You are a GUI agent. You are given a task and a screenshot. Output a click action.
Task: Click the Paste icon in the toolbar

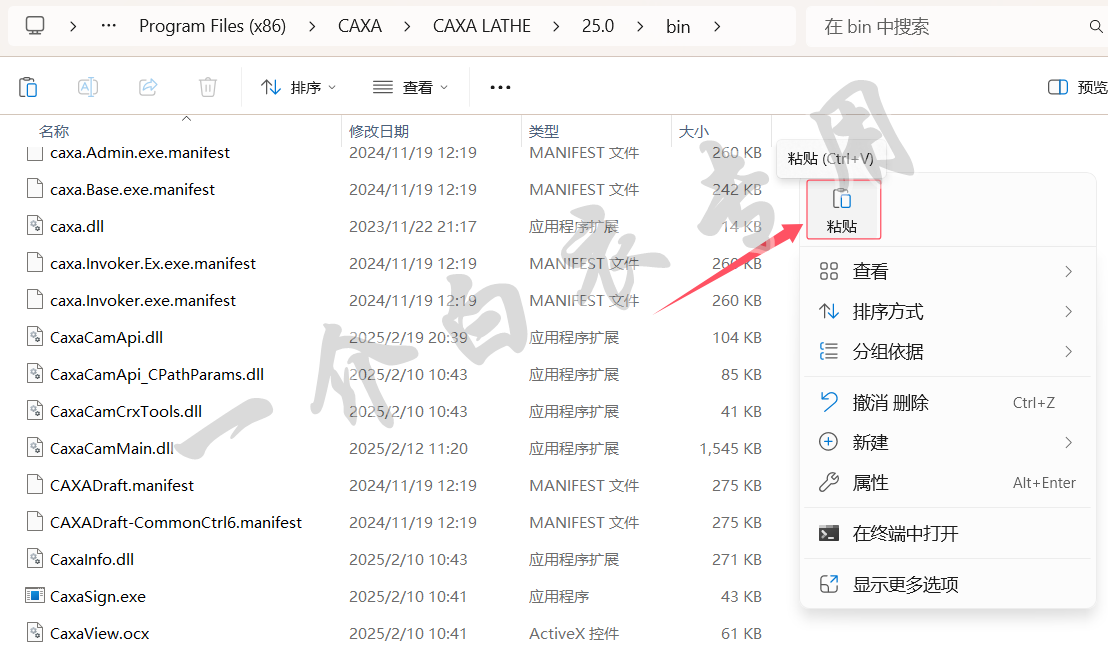28,87
